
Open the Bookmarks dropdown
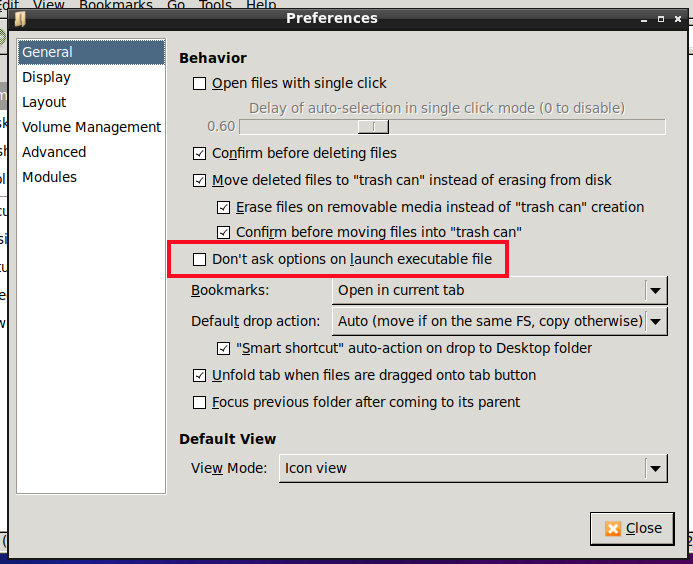pyautogui.click(x=499, y=290)
